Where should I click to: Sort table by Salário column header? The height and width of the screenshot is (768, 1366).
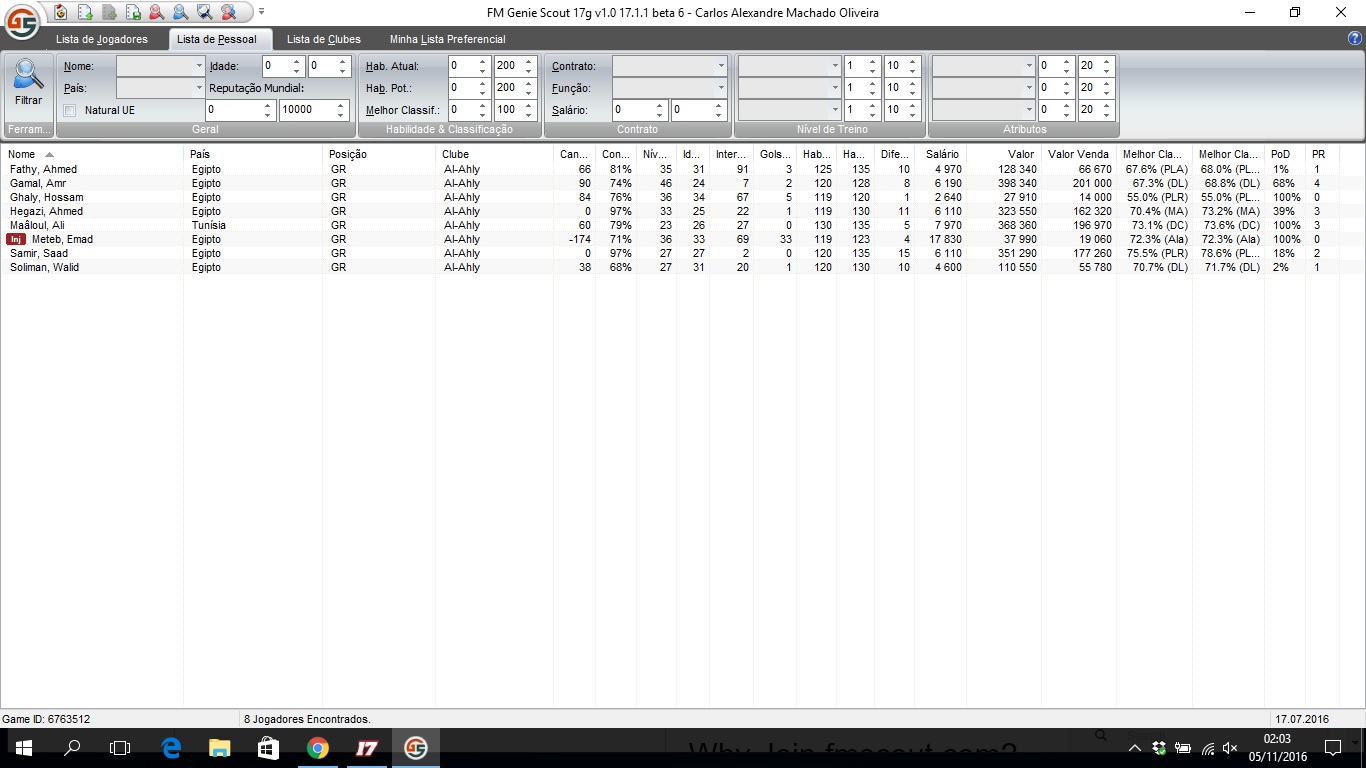tap(941, 154)
